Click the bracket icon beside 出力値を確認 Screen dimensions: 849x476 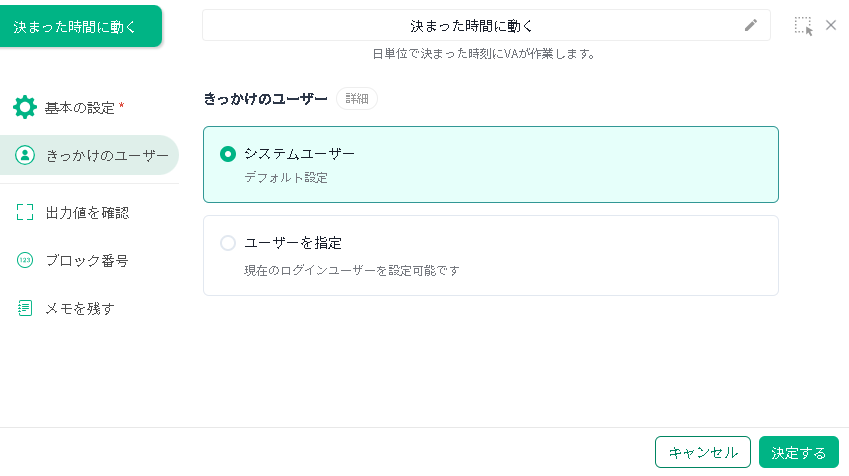coord(25,212)
